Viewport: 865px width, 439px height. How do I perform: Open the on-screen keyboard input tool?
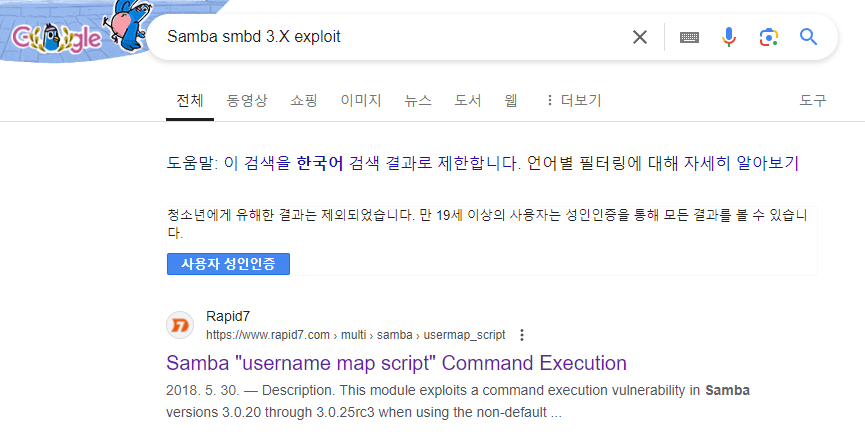tap(689, 37)
